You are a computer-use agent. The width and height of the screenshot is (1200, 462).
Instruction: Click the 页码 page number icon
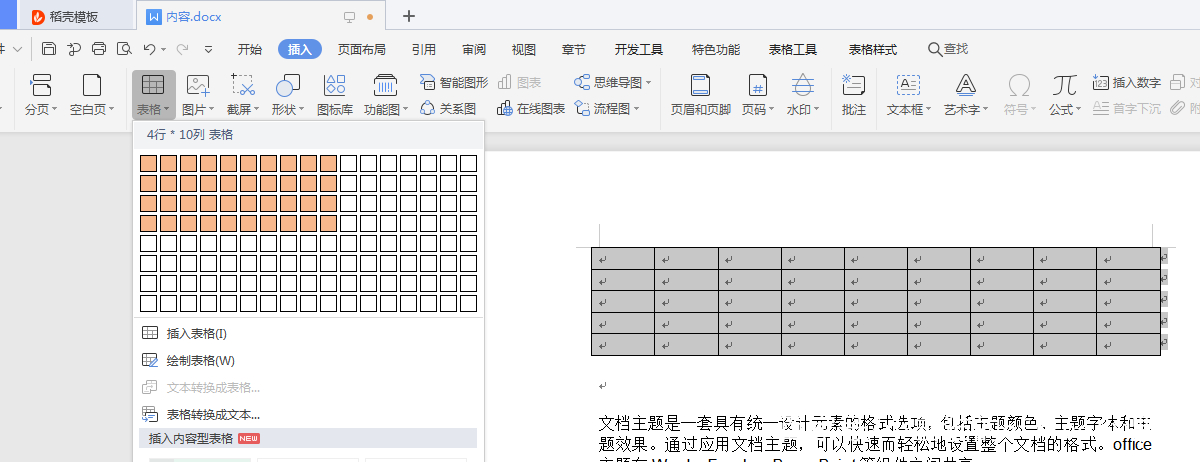pos(757,86)
